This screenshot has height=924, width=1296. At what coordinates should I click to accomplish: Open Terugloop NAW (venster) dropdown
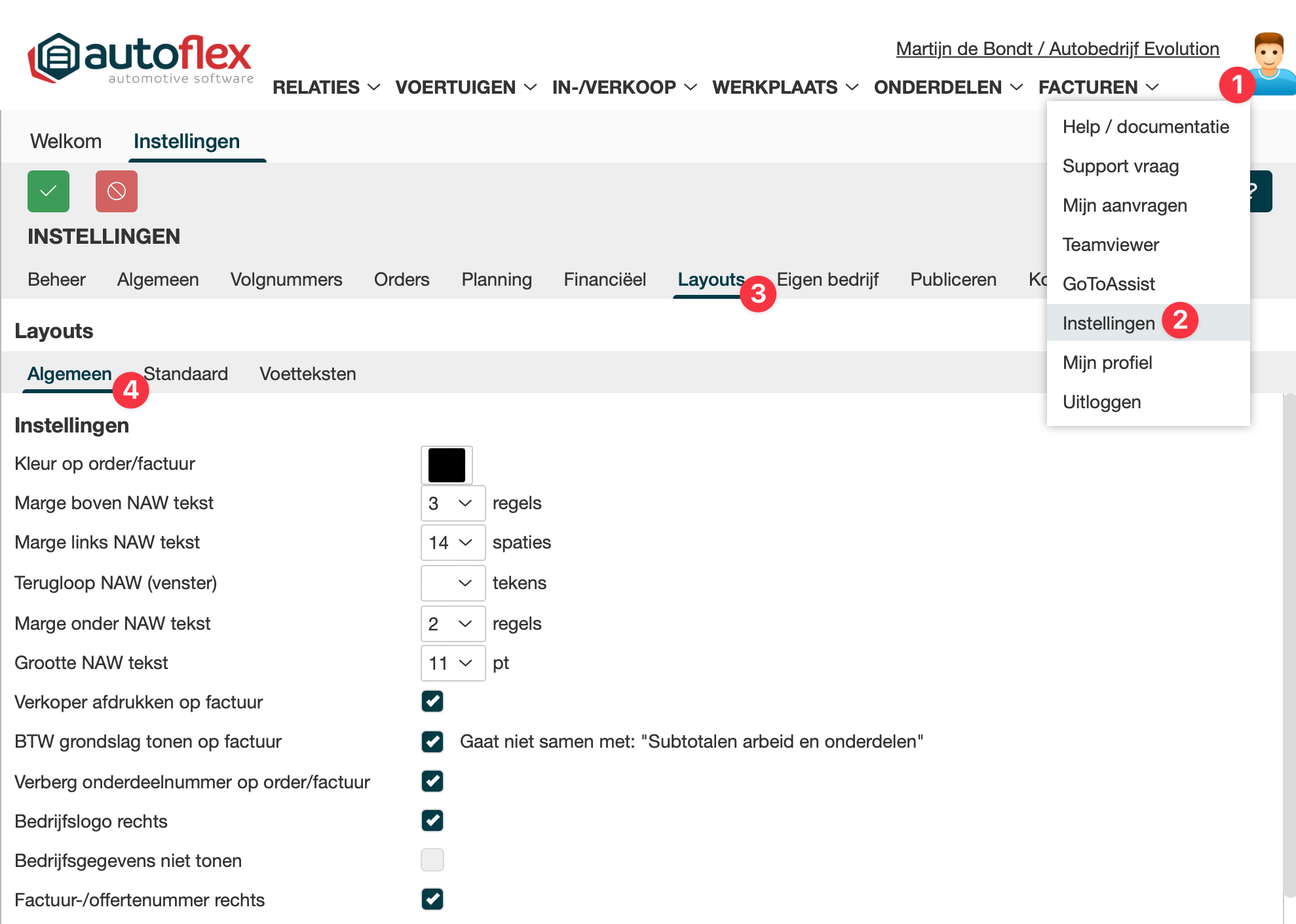click(x=452, y=583)
